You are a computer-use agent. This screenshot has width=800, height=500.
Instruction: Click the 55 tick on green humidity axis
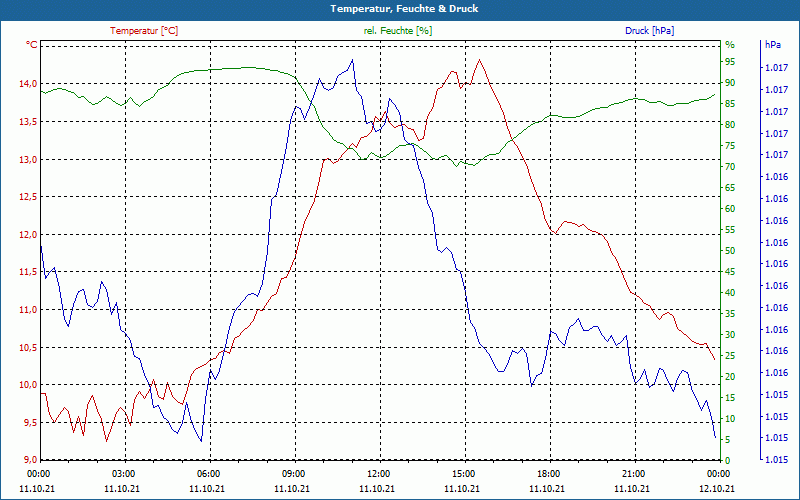[730, 230]
